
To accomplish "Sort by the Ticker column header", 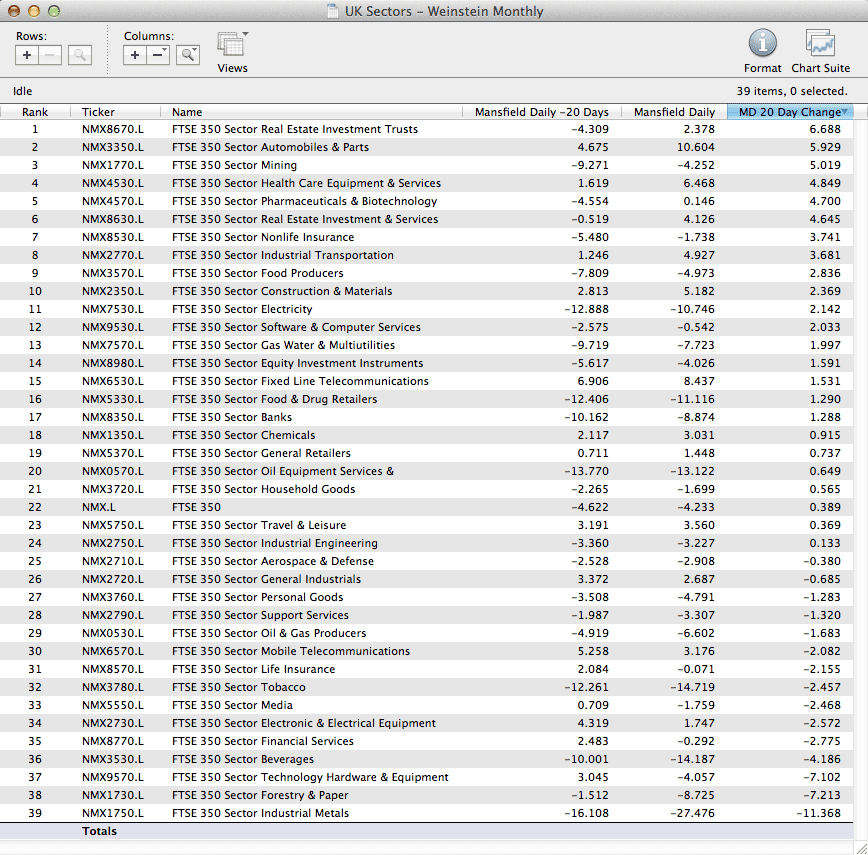I will [x=98, y=112].
